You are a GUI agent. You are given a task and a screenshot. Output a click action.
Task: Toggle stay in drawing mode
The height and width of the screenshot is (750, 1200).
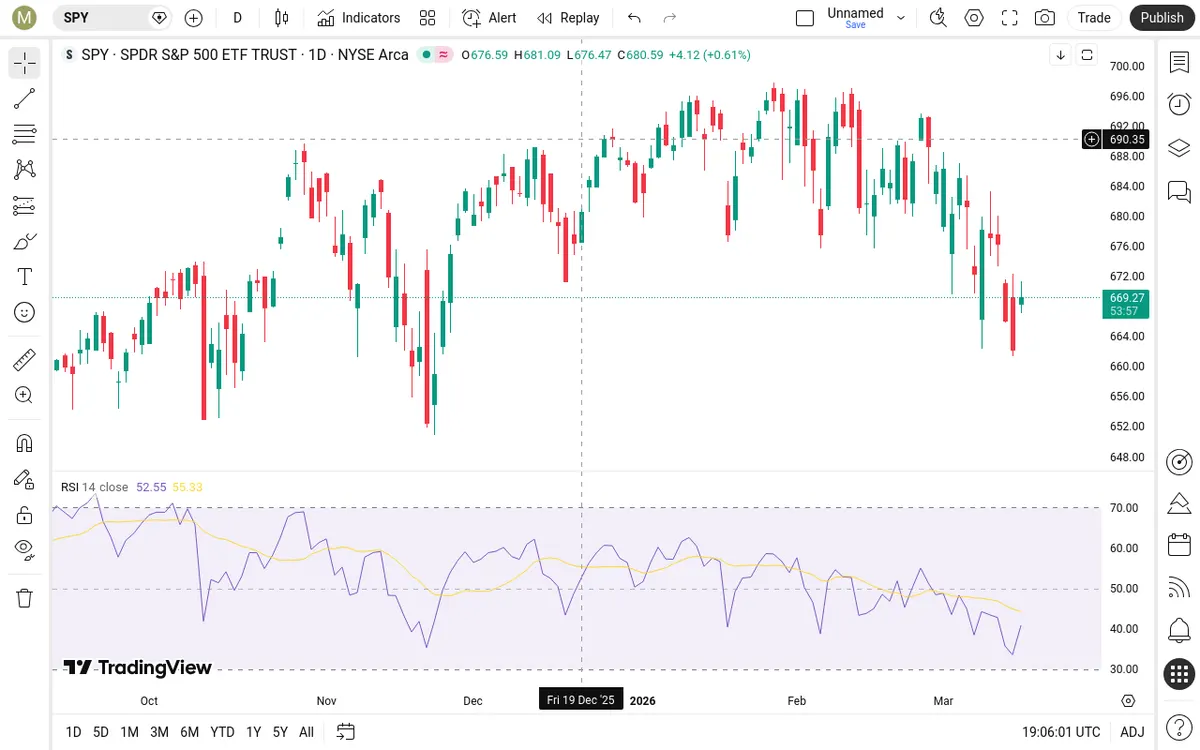click(x=25, y=479)
